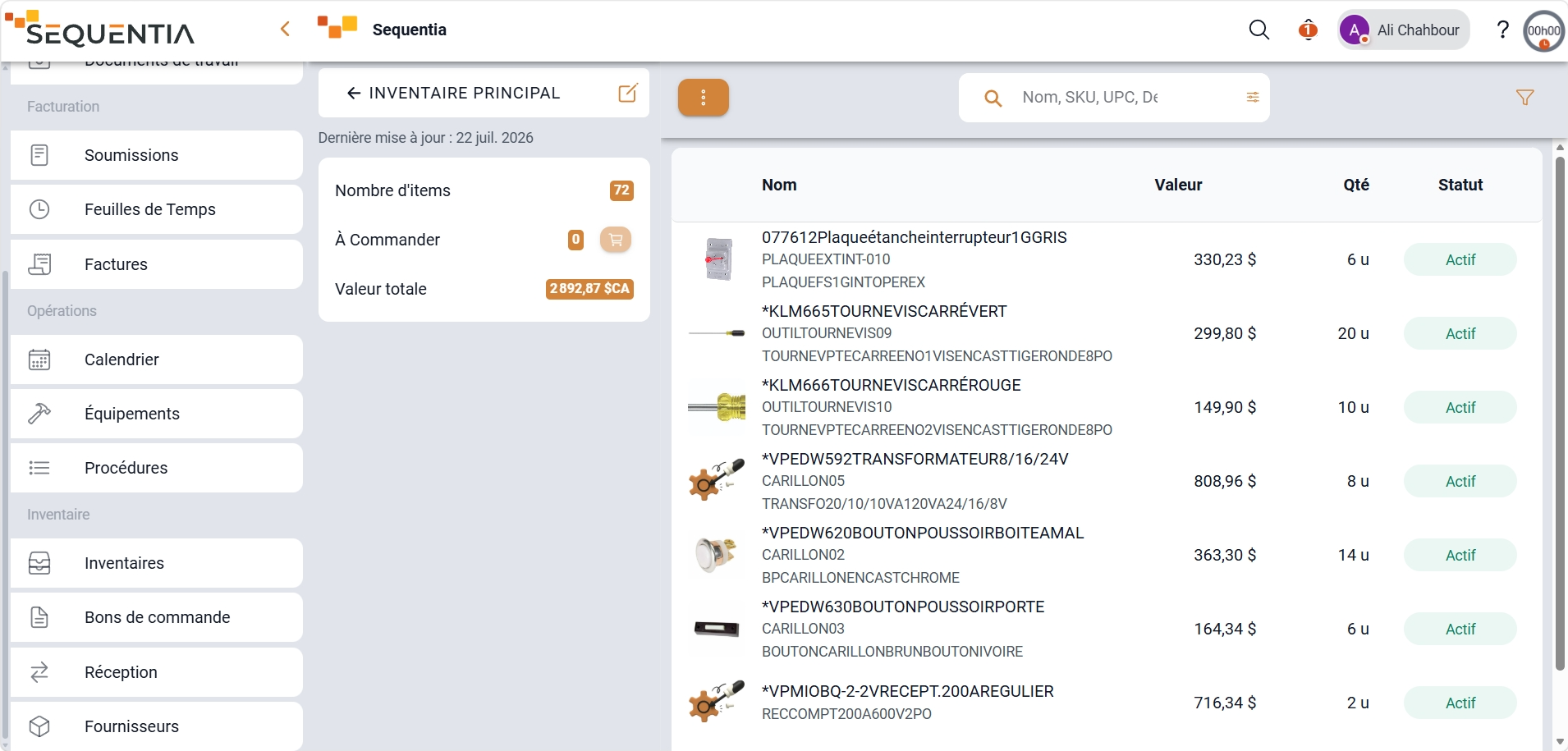
Task: Click the Sequentia logo icon beside title
Action: 337,27
